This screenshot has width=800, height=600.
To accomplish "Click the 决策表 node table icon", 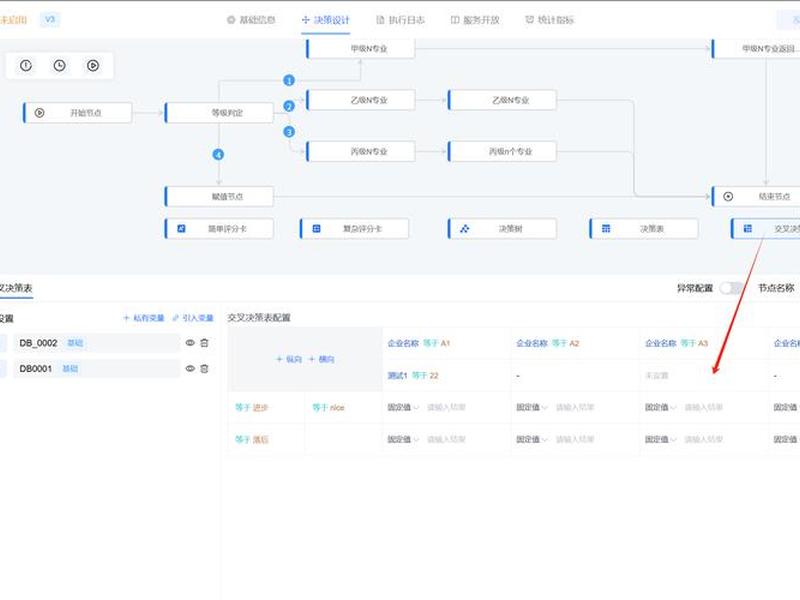I will point(606,229).
